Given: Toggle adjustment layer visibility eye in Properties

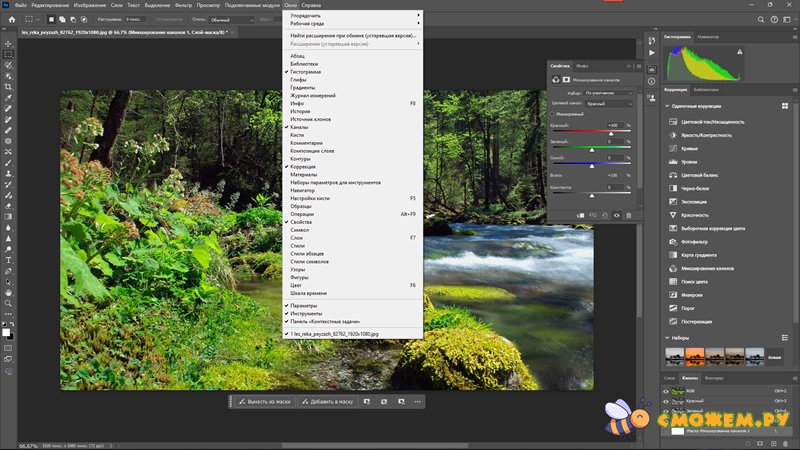Looking at the screenshot, I should [616, 215].
